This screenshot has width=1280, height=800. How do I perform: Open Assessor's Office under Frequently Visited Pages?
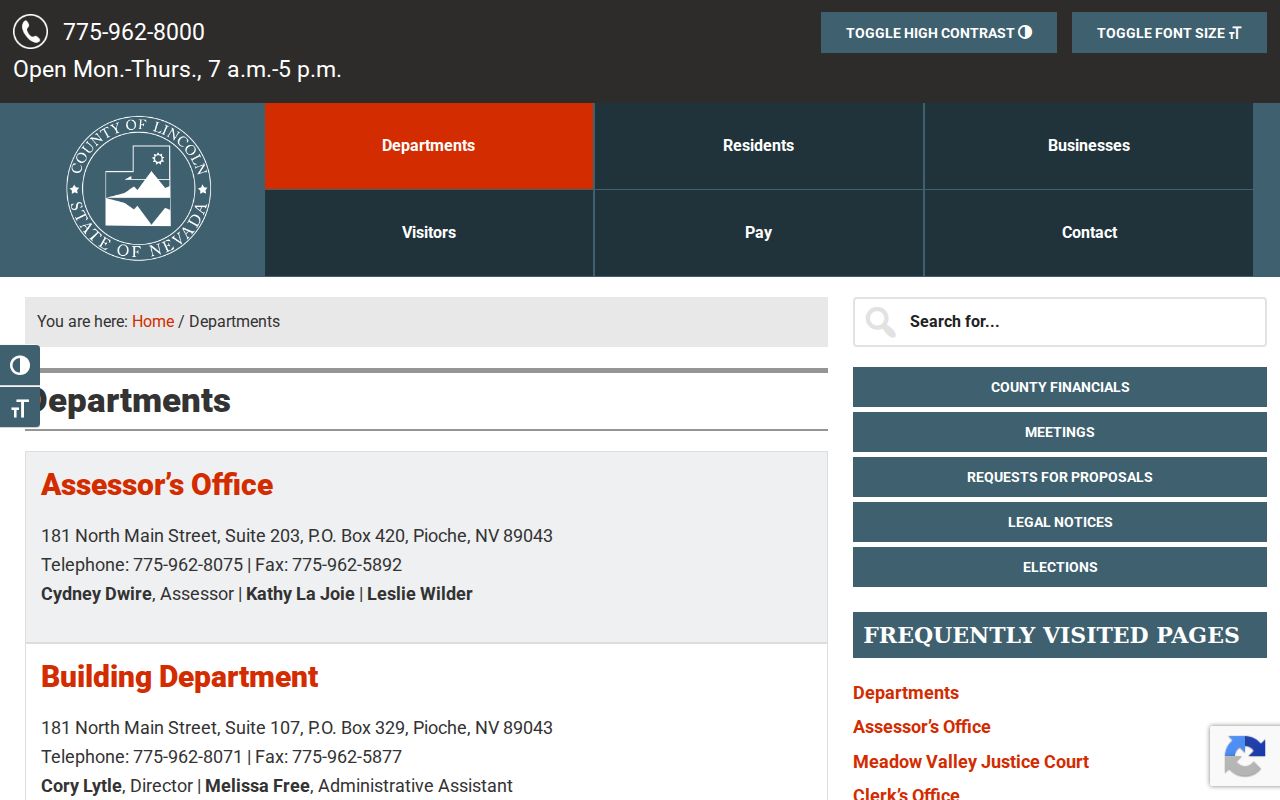point(922,727)
